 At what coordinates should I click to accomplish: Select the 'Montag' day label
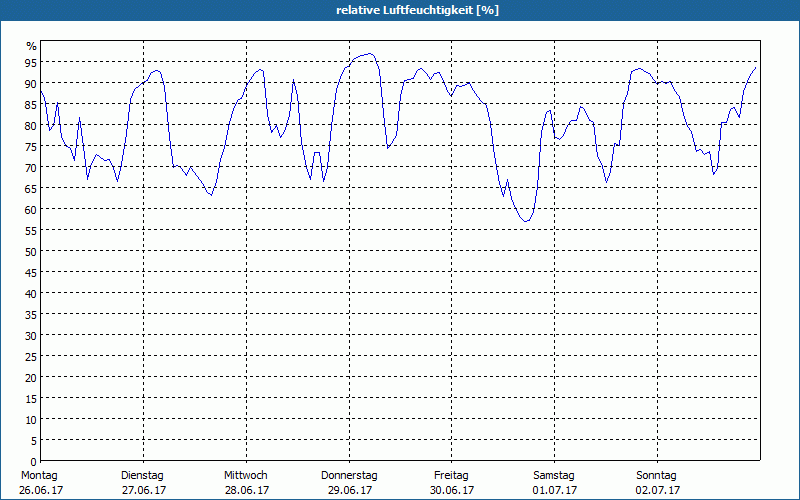pyautogui.click(x=39, y=475)
